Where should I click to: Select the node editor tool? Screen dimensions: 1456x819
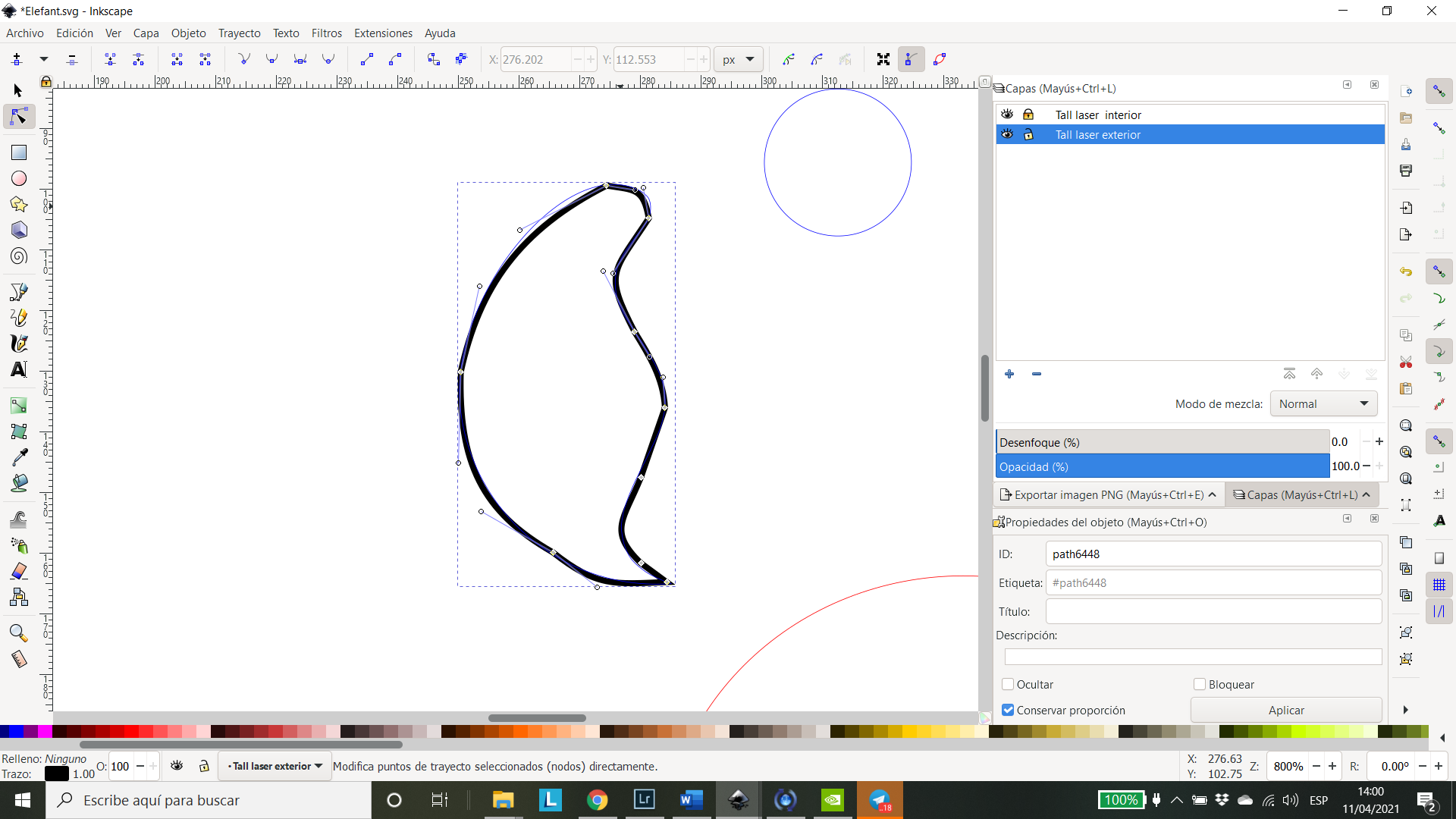point(18,117)
